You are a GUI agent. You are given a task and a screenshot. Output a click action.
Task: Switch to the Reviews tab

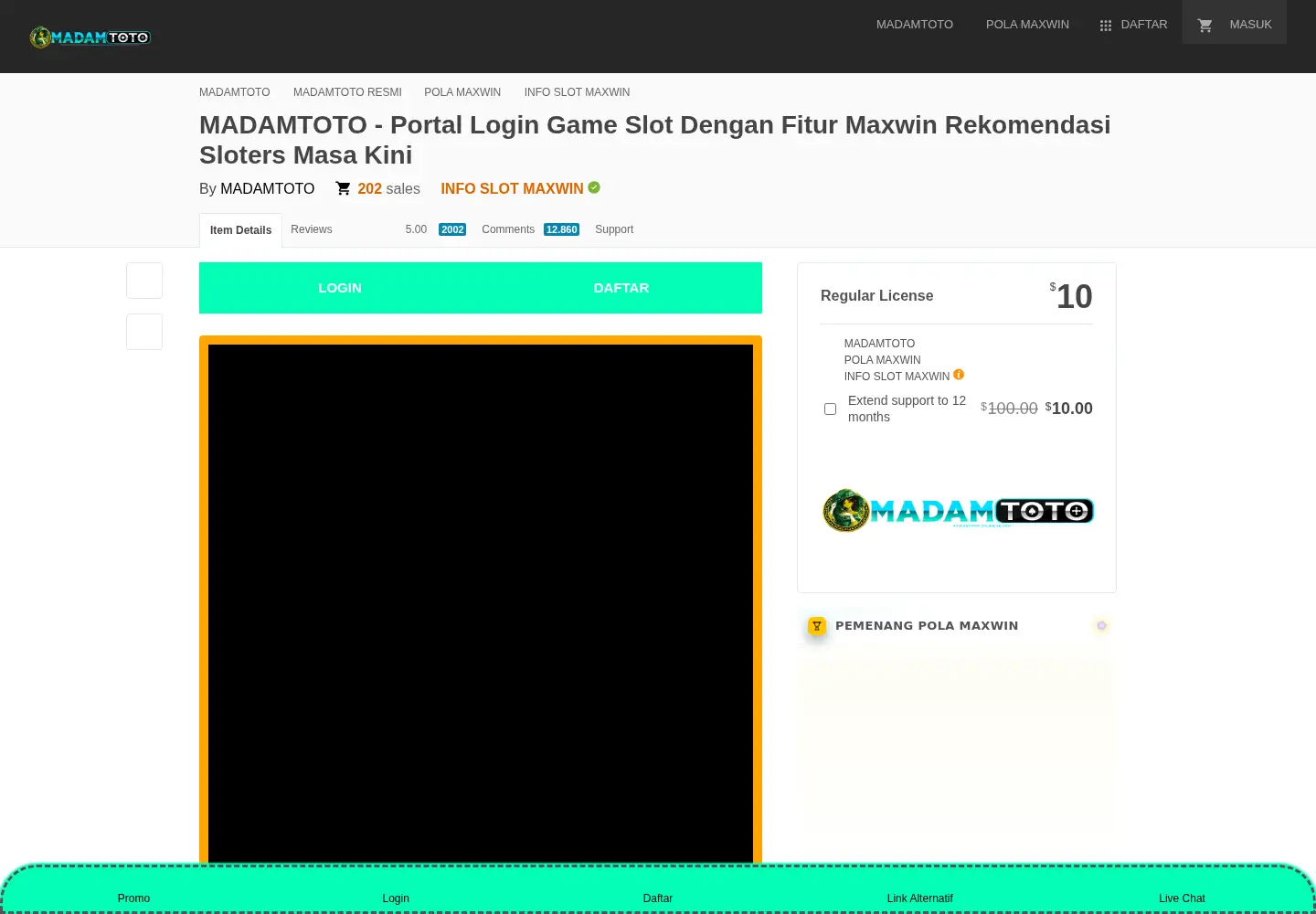point(312,229)
